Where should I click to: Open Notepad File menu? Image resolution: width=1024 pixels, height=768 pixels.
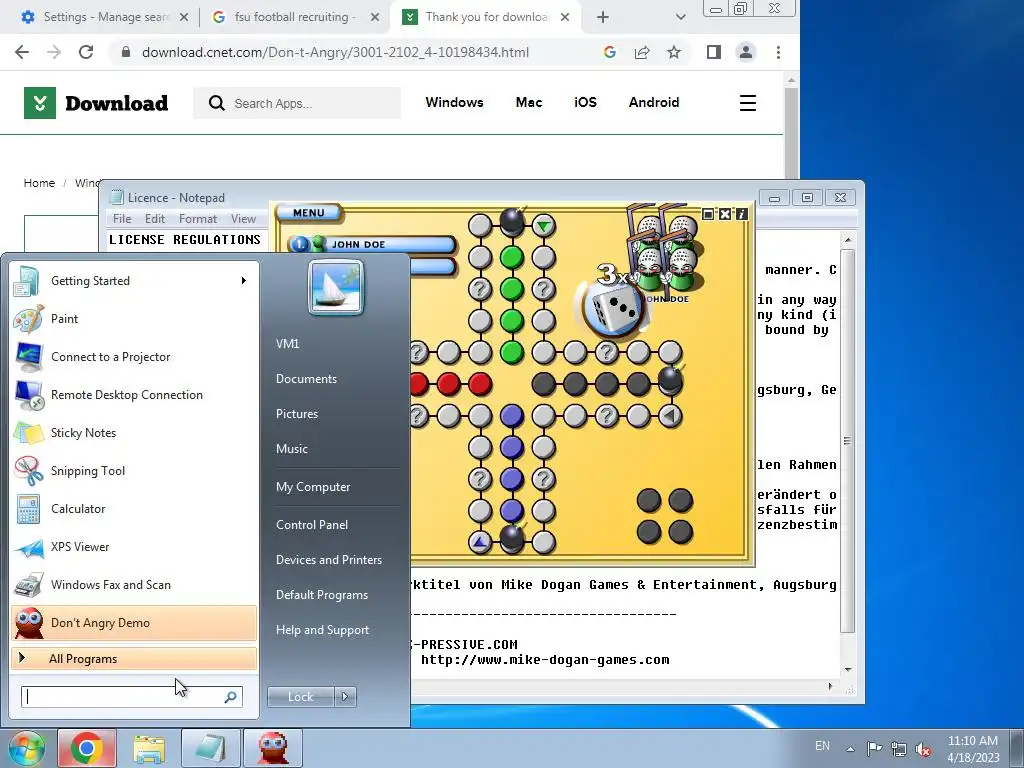[121, 219]
